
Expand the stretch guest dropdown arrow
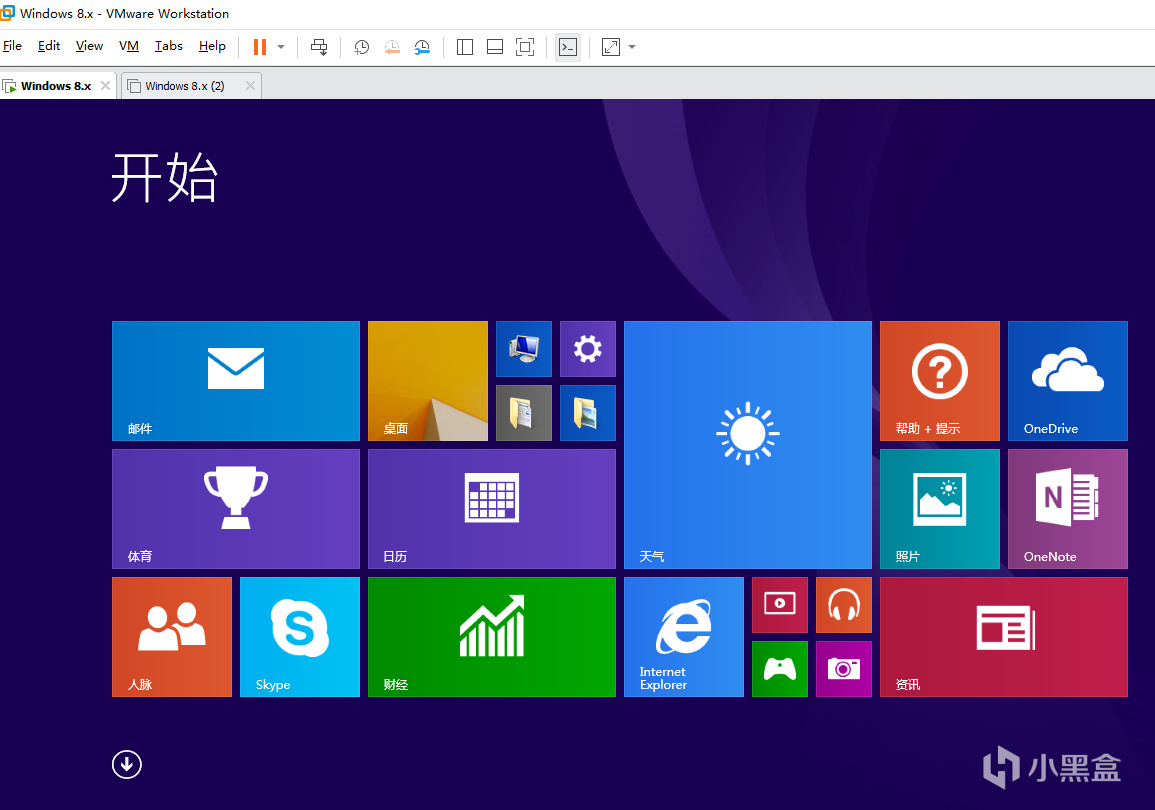point(632,47)
